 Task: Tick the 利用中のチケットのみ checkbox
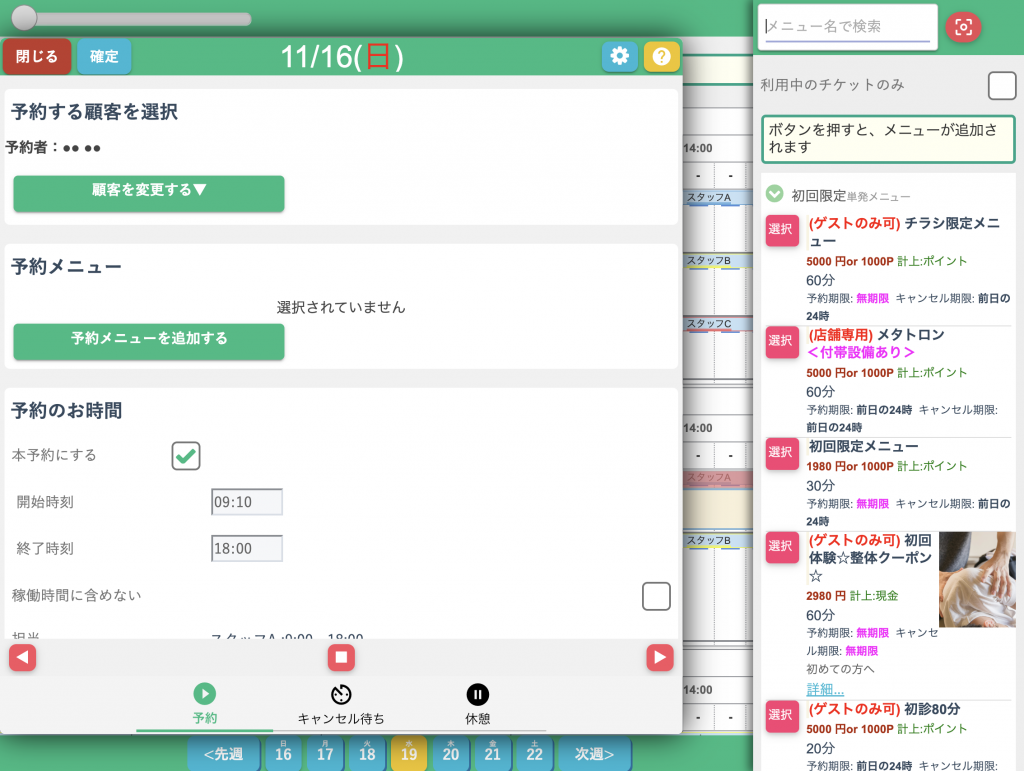pos(1001,86)
